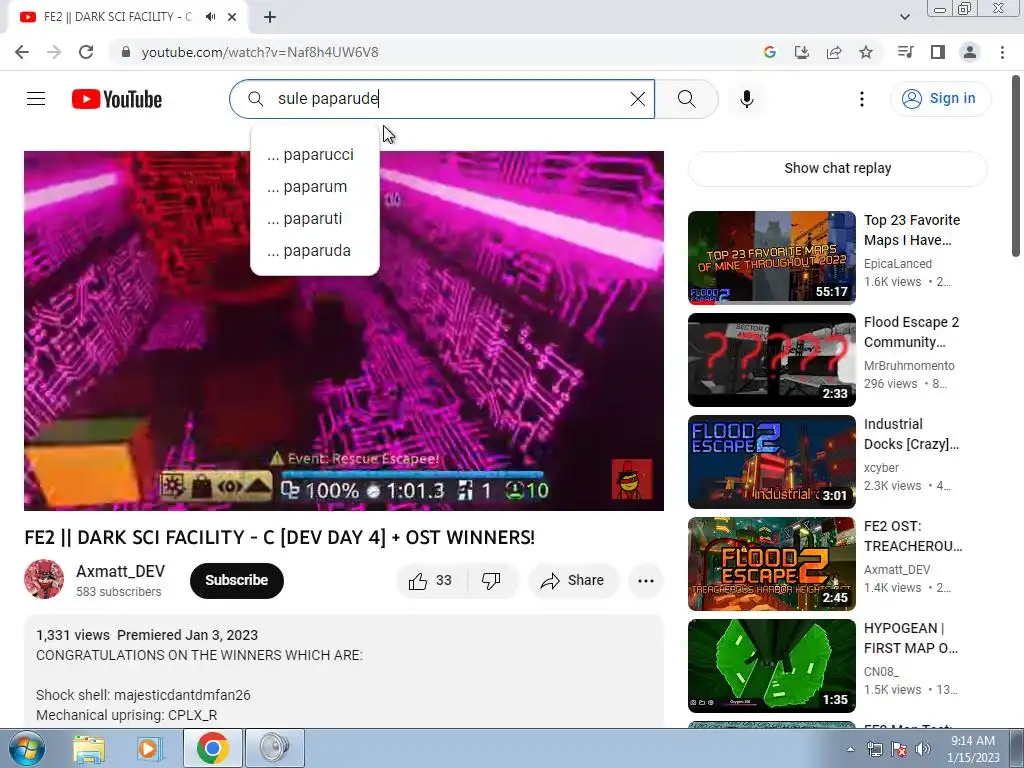Dislike the video with thumbs down

coord(491,581)
